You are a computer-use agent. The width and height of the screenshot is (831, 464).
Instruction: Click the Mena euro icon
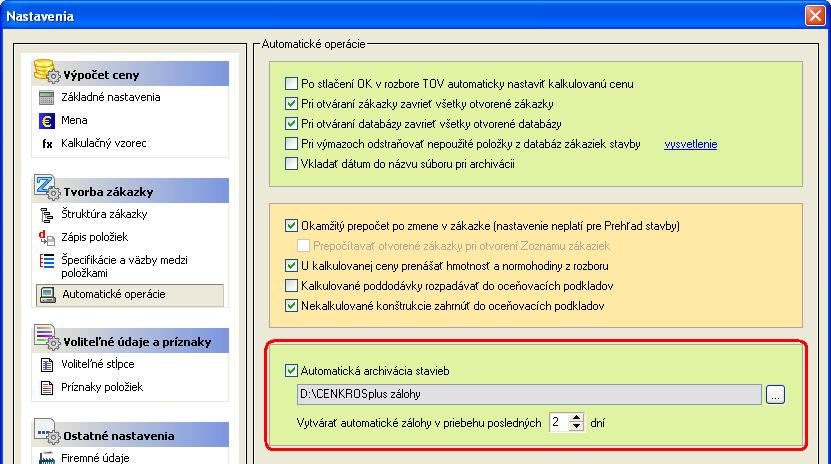point(47,121)
